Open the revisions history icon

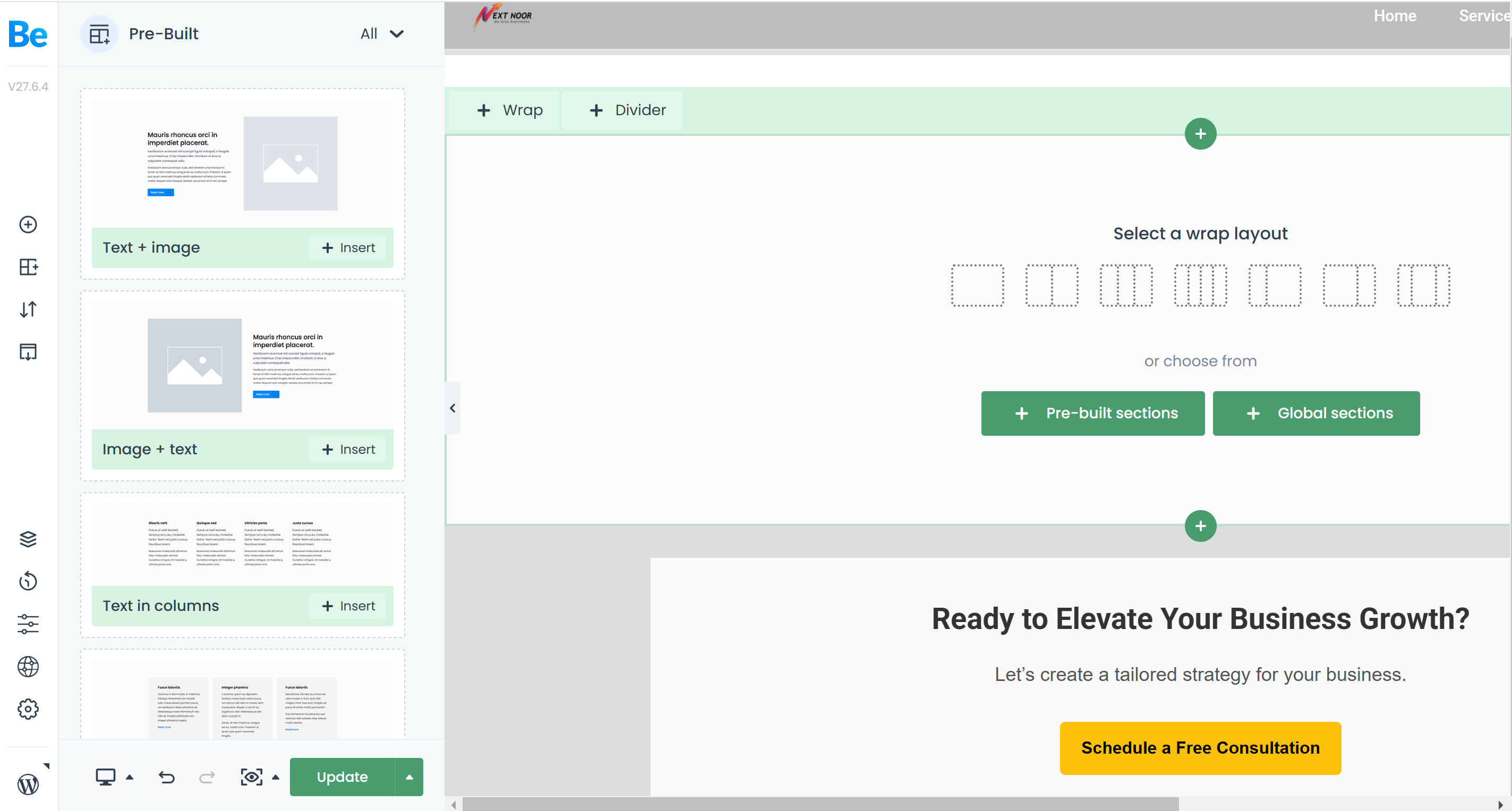point(28,581)
